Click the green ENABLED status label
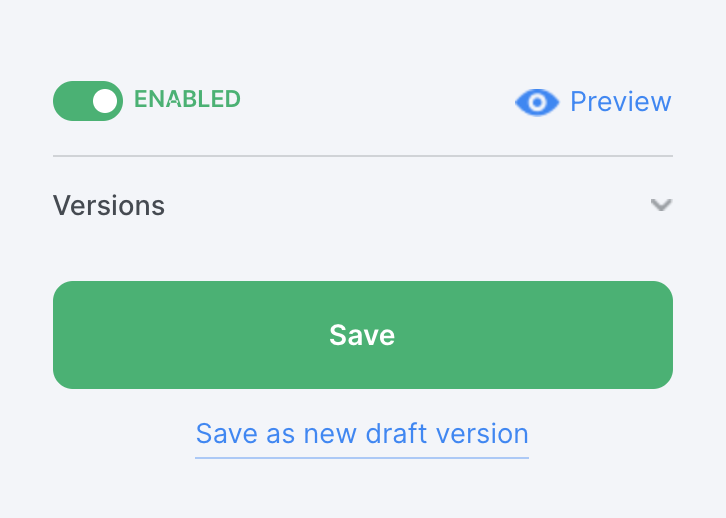 pos(187,99)
